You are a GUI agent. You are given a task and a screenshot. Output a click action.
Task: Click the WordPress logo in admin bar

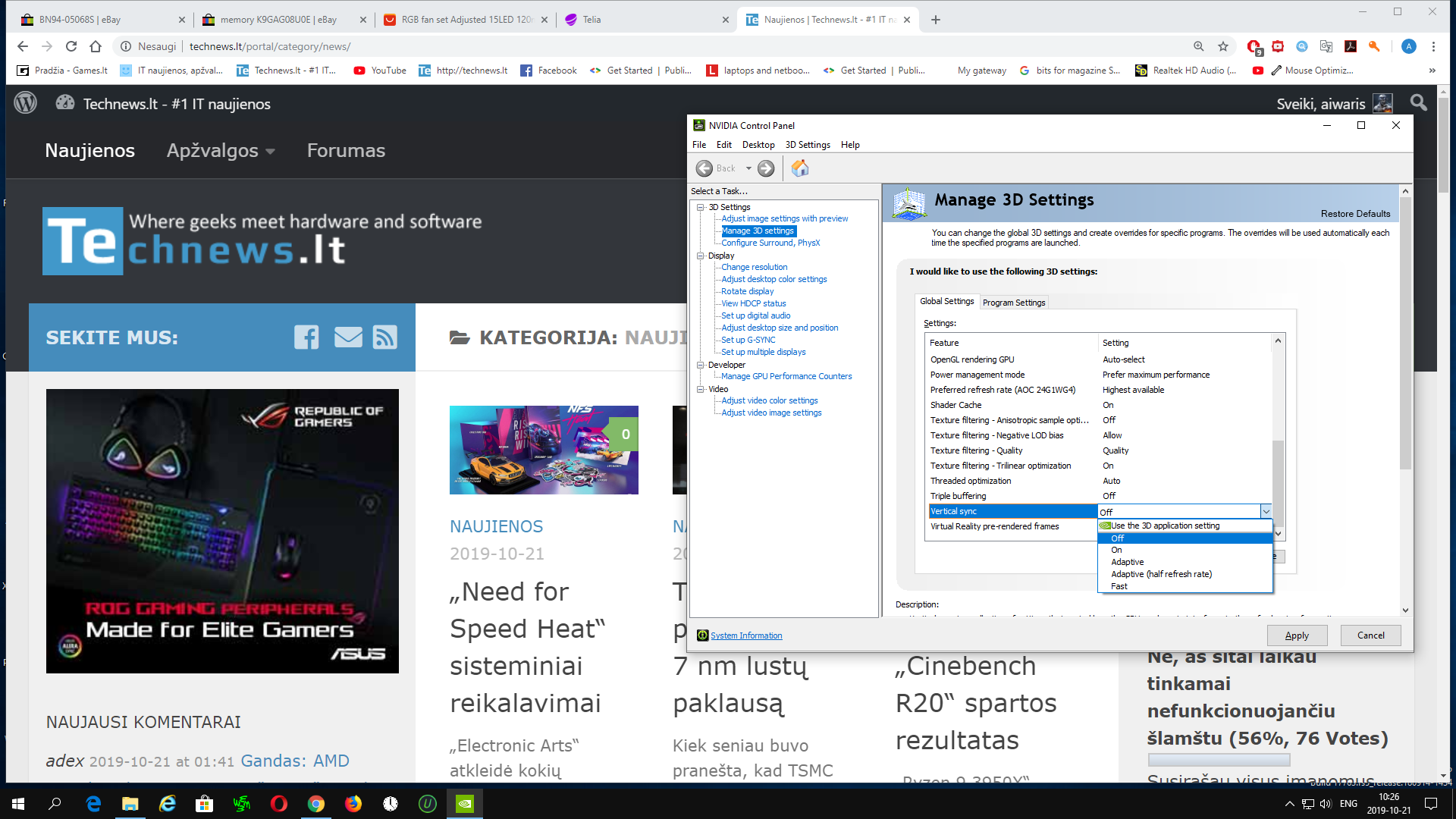coord(25,103)
